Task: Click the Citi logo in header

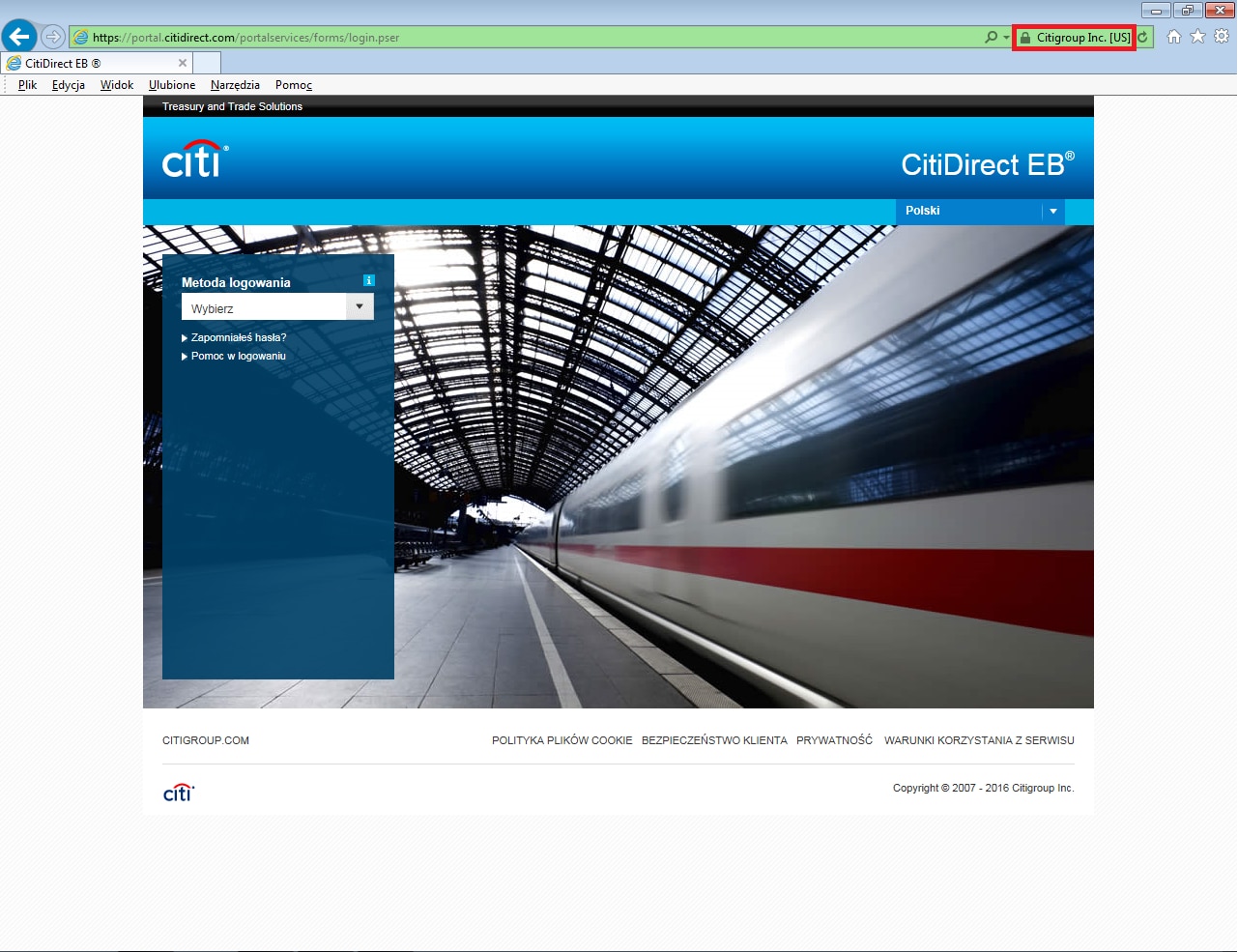Action: (194, 159)
